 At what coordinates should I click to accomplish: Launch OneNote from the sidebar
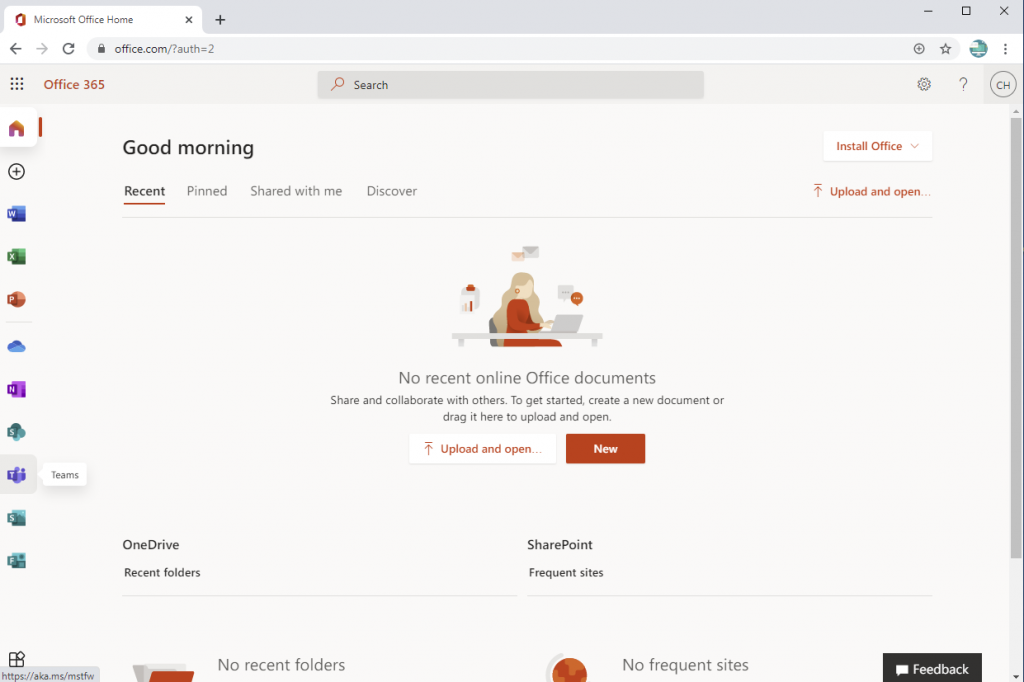pyautogui.click(x=16, y=390)
